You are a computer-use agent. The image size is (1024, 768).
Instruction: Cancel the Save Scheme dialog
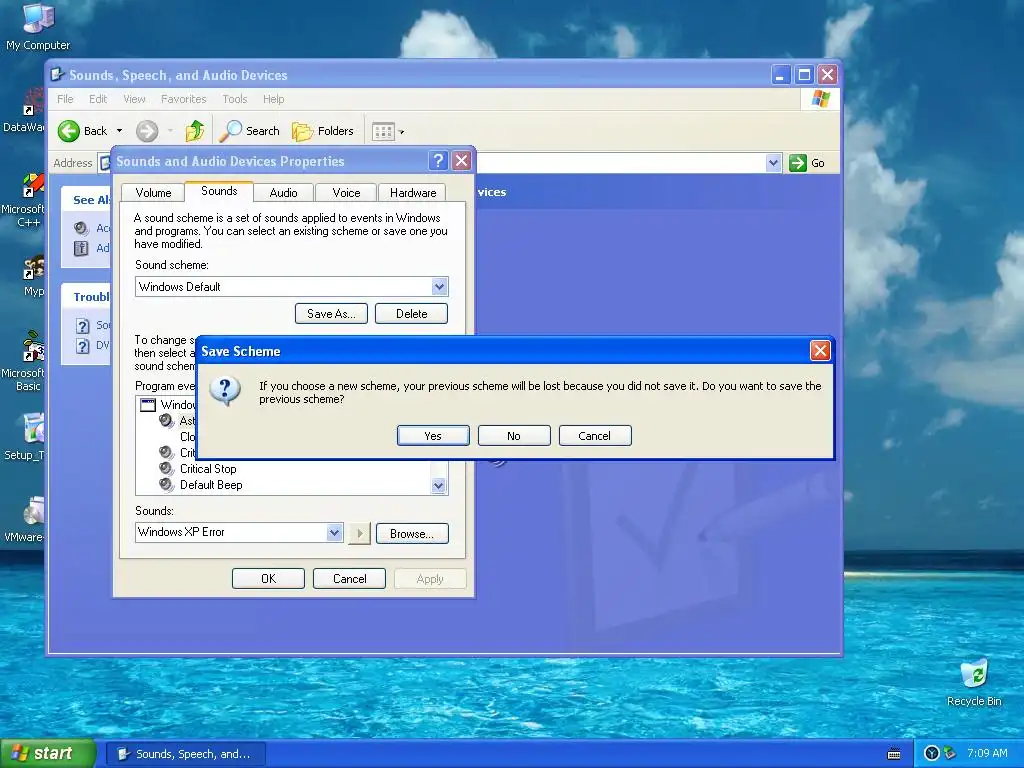[595, 436]
